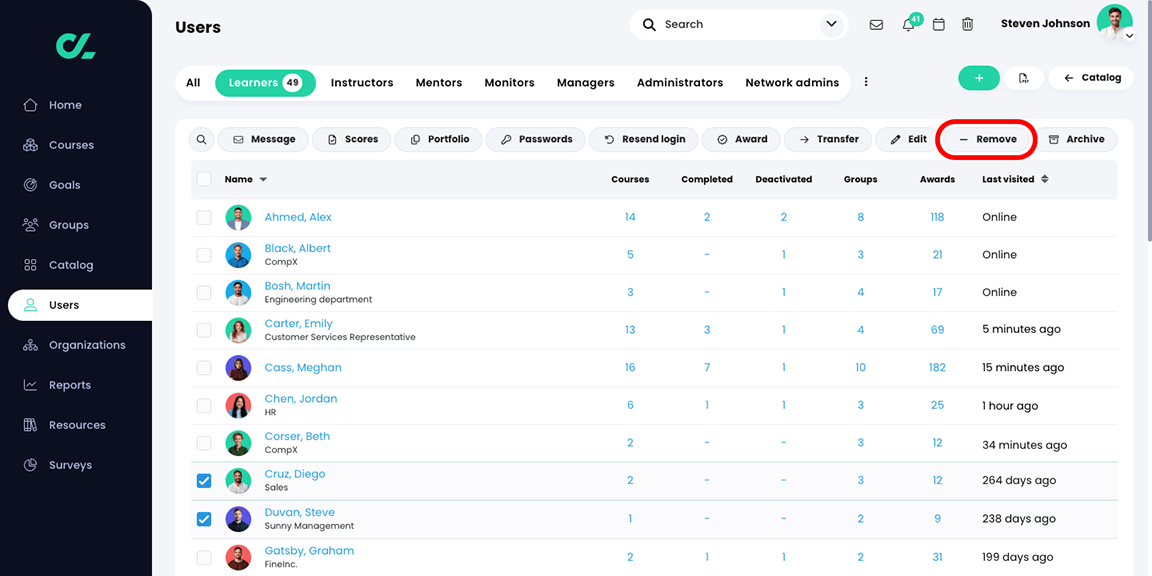Click Cass, Meghan's awards count of 182
Viewport: 1152px width, 576px height.
[x=937, y=367]
